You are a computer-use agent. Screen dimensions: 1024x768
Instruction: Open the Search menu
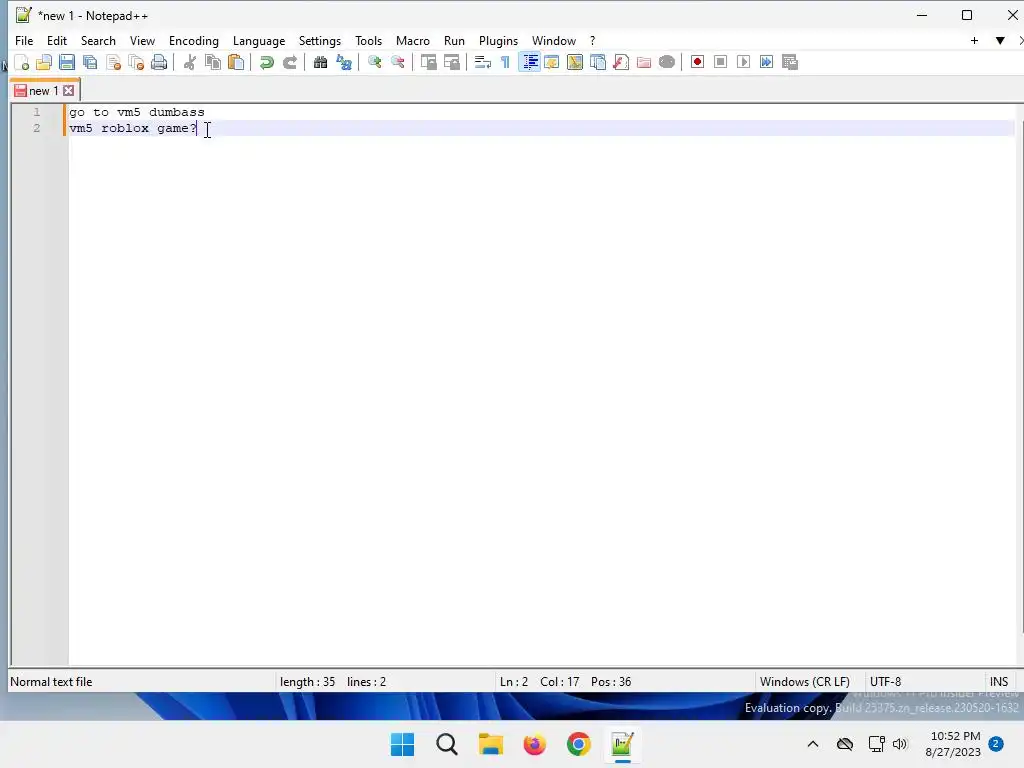pos(98,40)
